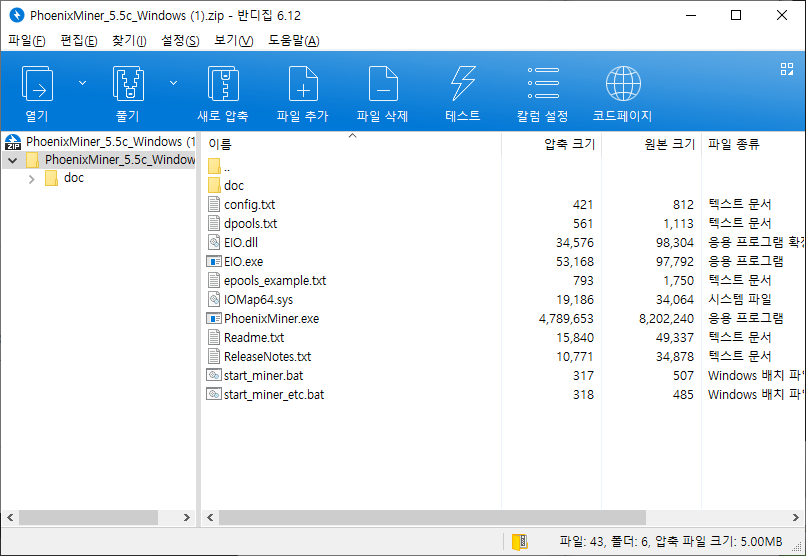Select the start_miner.bat file icon
806x556 pixels.
(214, 376)
